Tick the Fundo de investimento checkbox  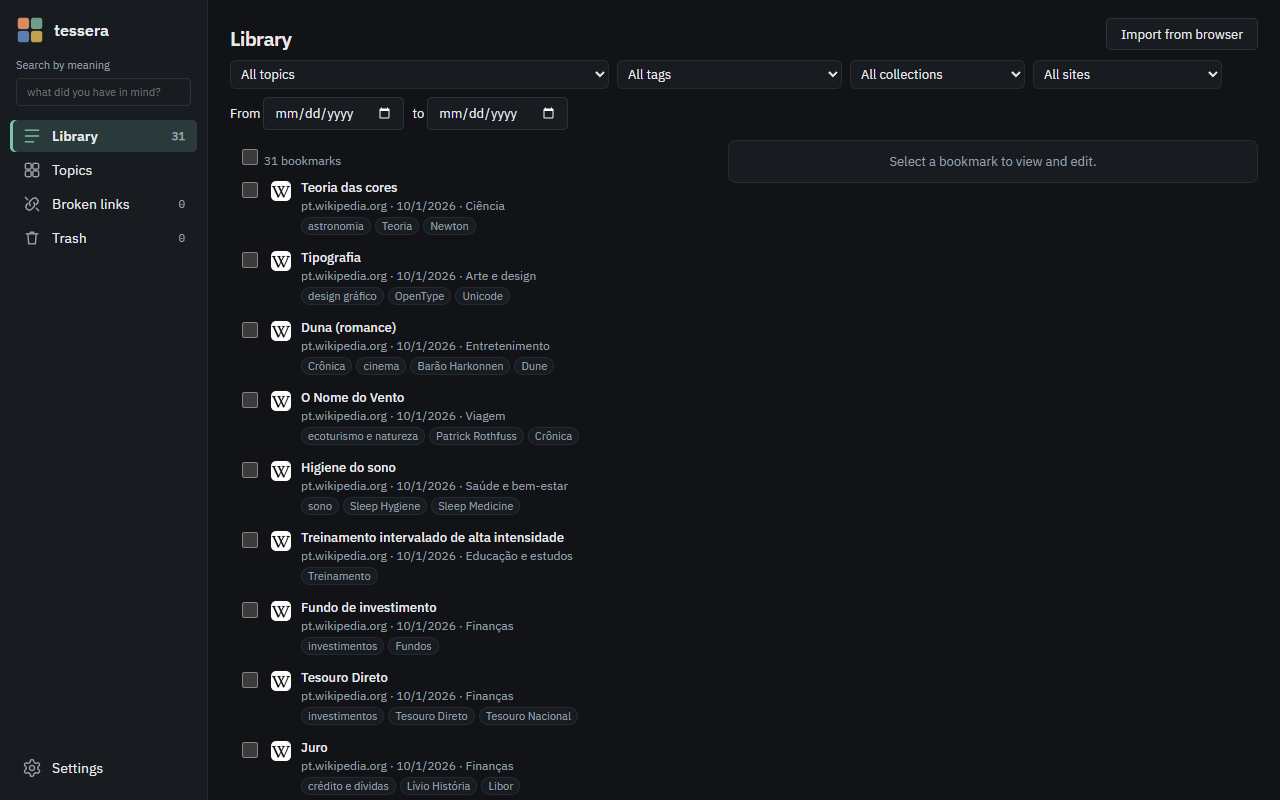point(250,610)
